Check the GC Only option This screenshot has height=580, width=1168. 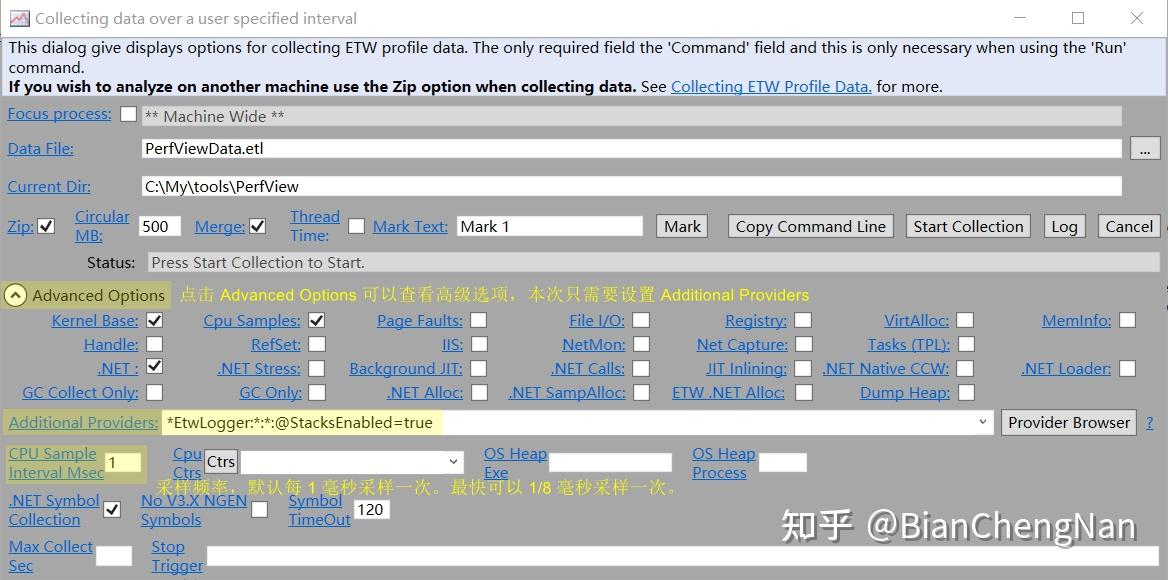click(x=316, y=392)
